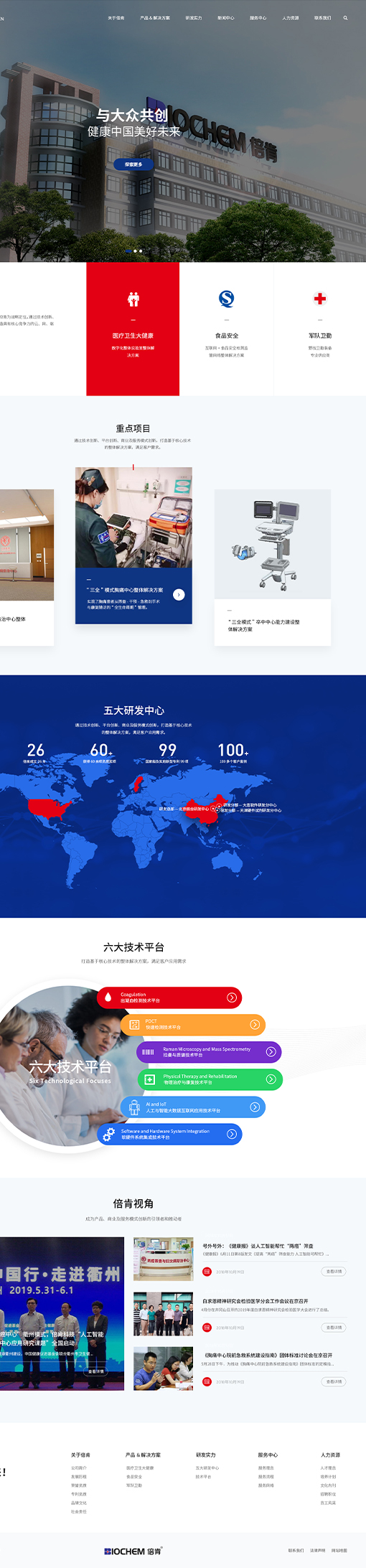
Task: Click arrow circle on Coagulation platform bar
Action: pos(231,997)
